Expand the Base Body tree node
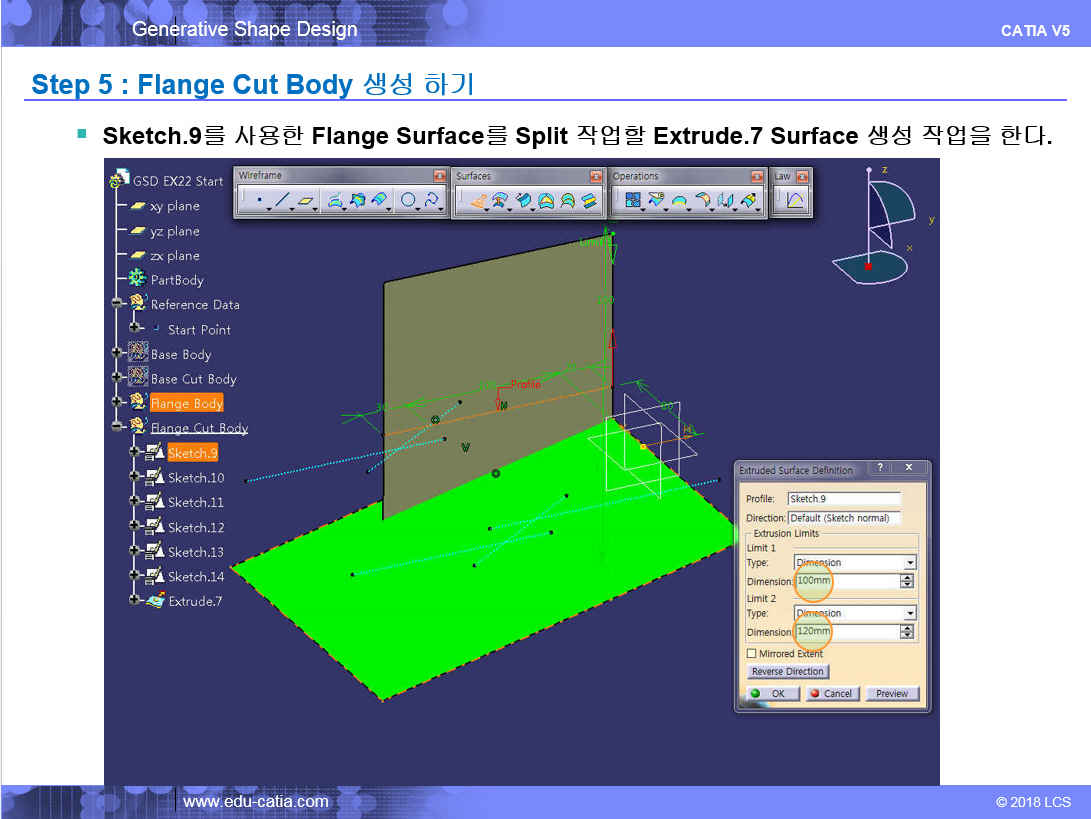This screenshot has height=819, width=1091. pyautogui.click(x=117, y=354)
